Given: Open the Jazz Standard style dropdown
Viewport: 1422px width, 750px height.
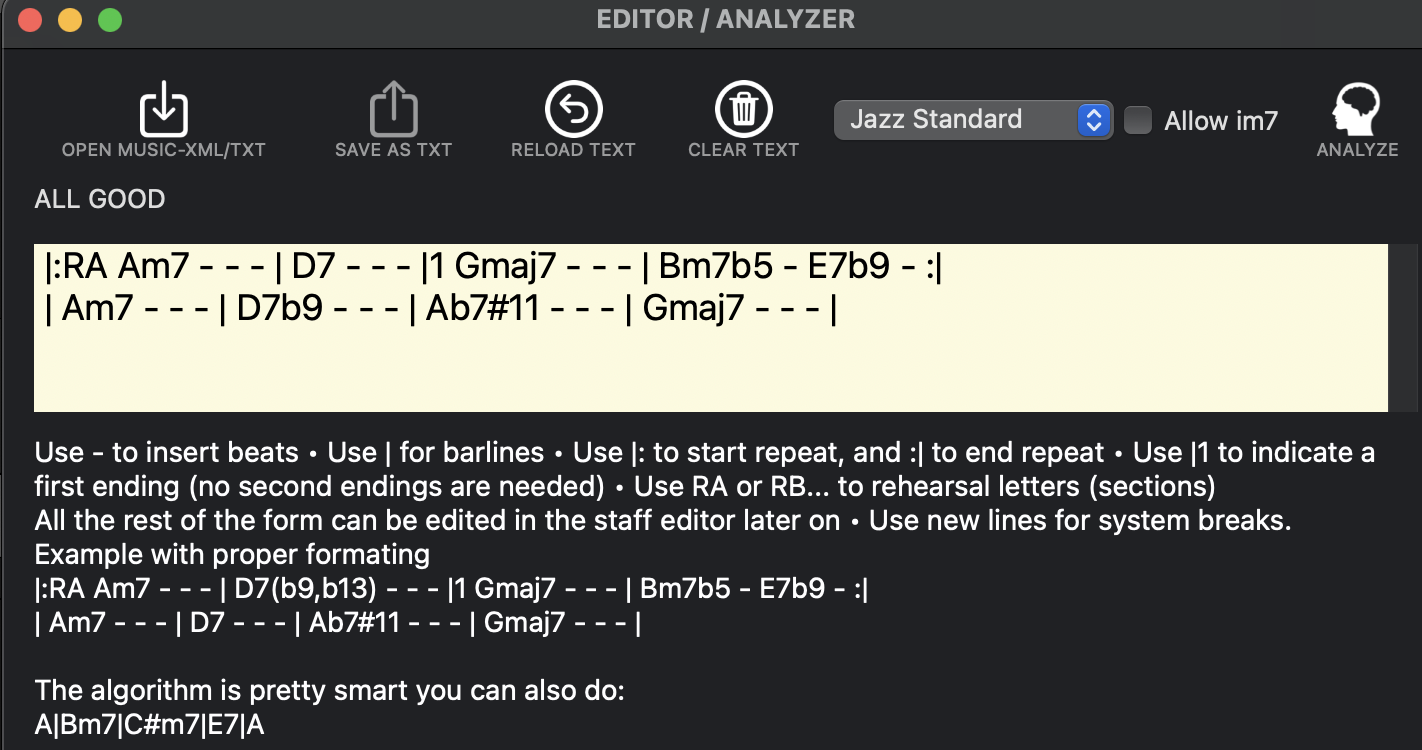Looking at the screenshot, I should (x=955, y=120).
